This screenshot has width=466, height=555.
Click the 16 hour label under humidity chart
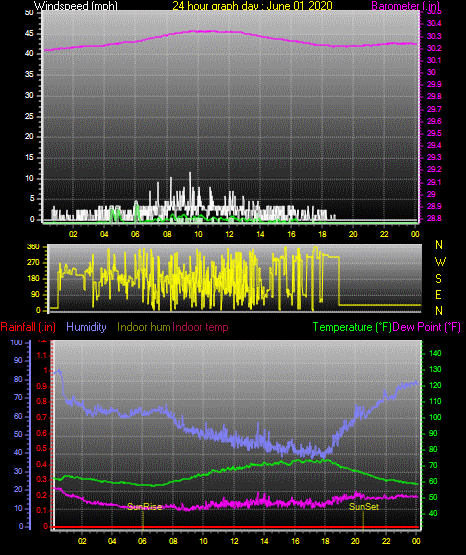coord(295,541)
